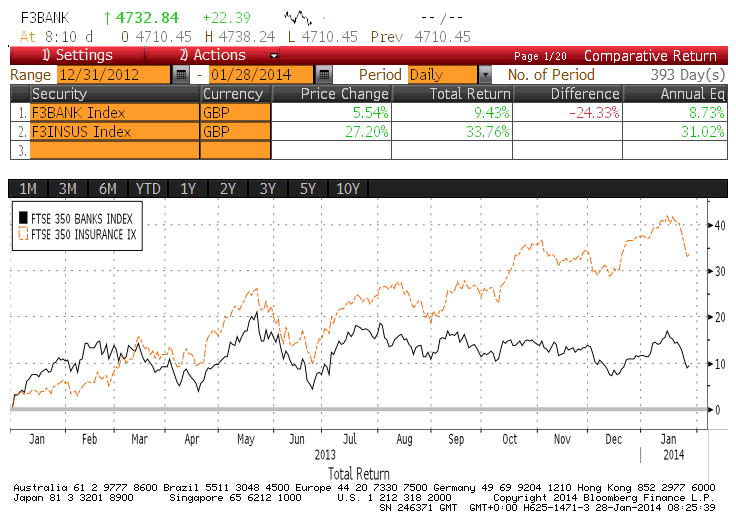Select the 6M chart range tab
This screenshot has height=527, width=736.
pos(107,189)
